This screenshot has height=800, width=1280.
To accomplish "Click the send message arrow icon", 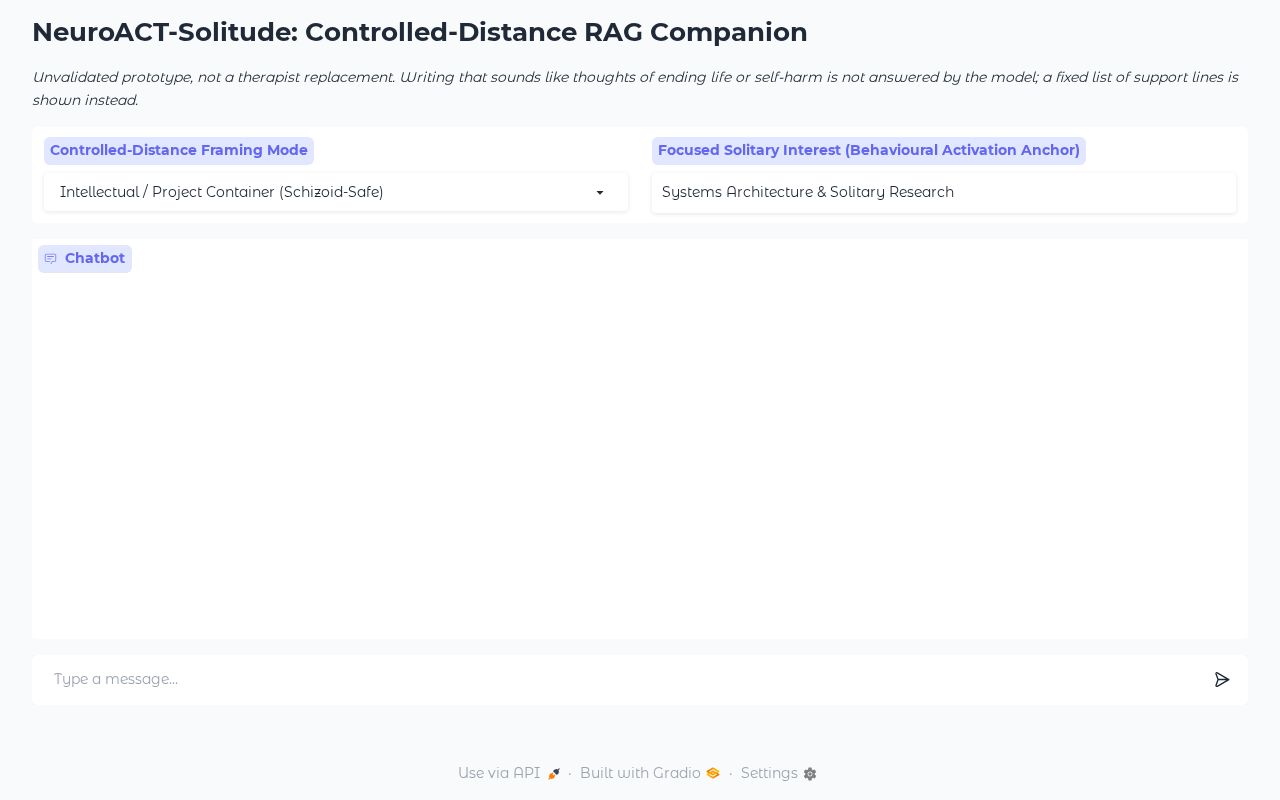I will [x=1222, y=680].
